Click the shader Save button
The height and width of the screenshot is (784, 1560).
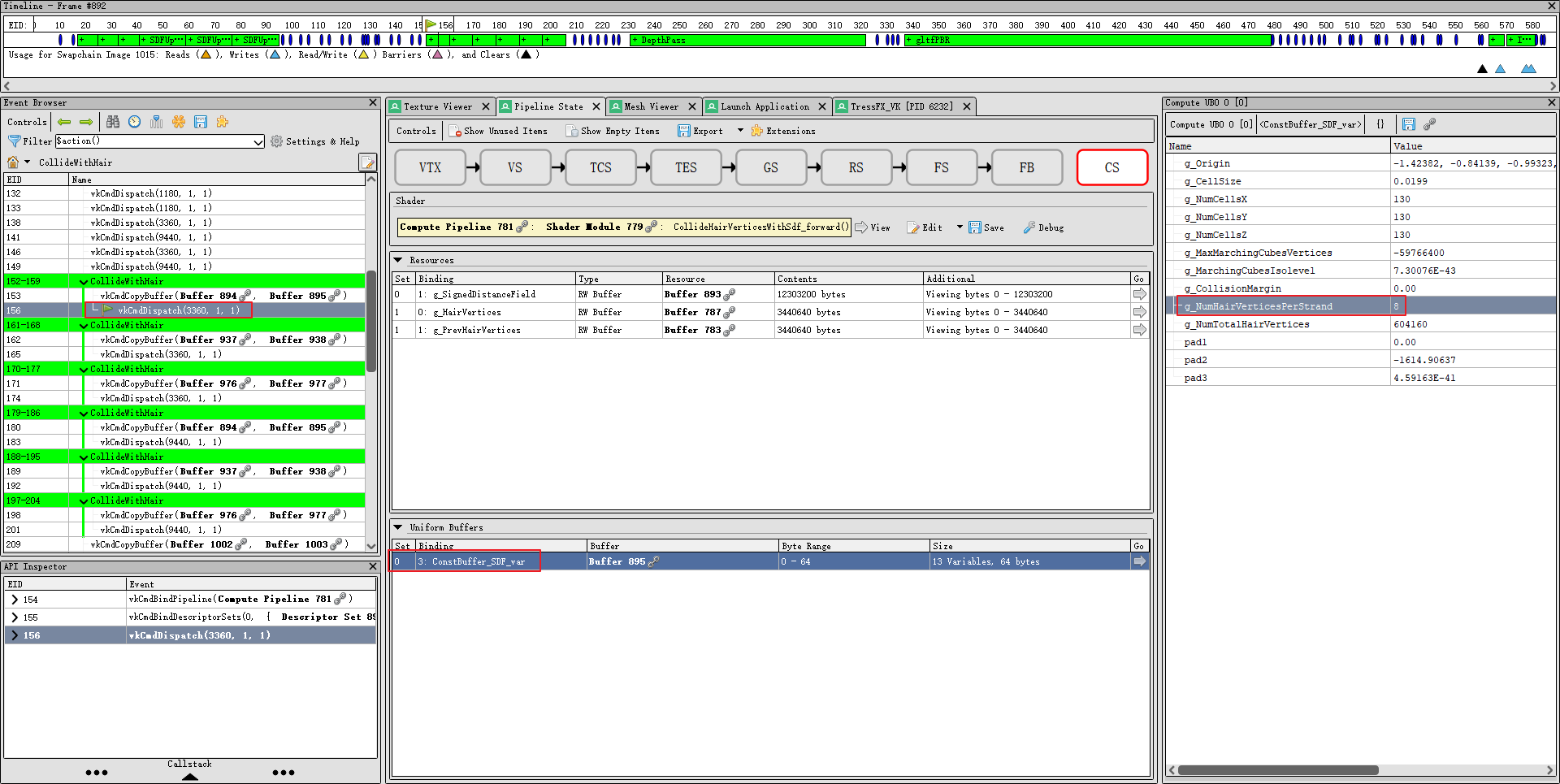(986, 227)
